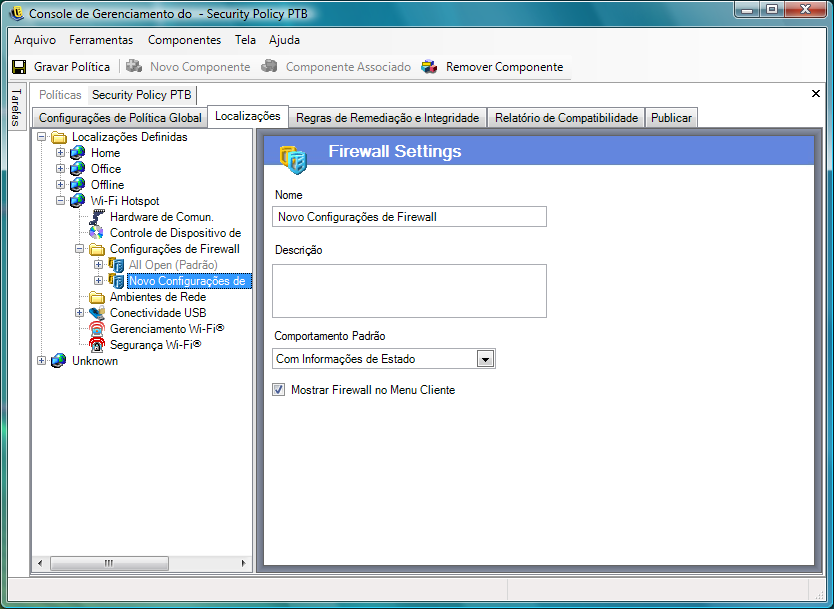The height and width of the screenshot is (609, 834).
Task: Click the Gravar Política button label
Action: (72, 67)
